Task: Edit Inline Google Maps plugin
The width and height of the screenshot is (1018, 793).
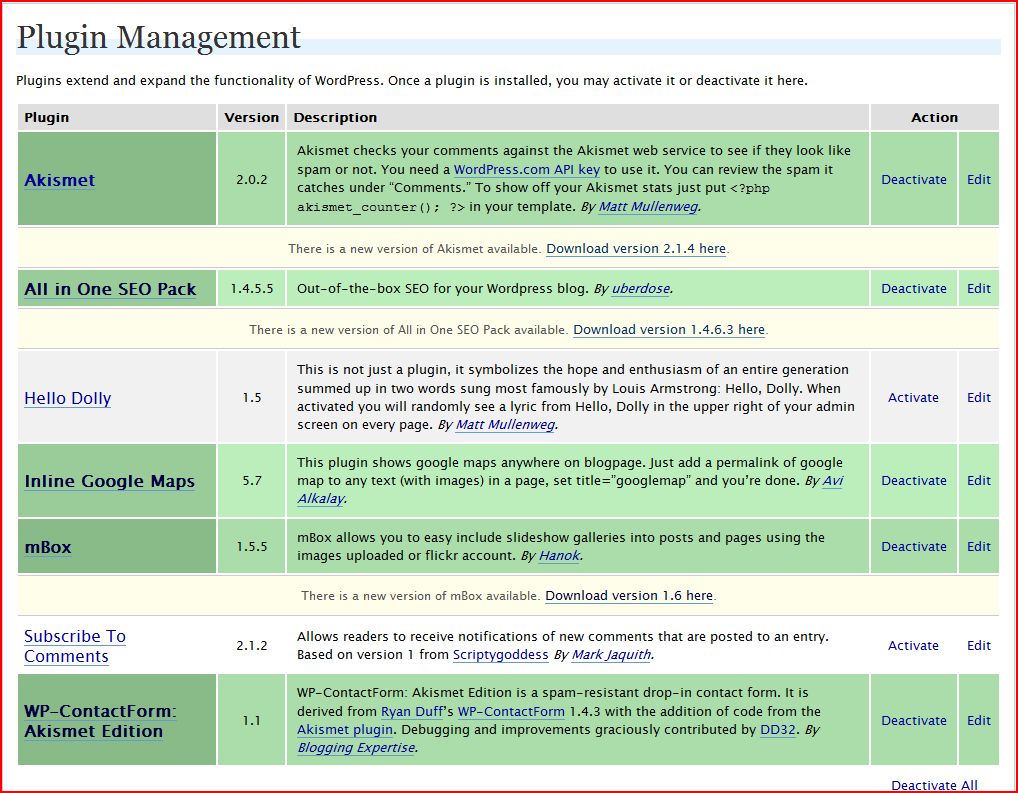Action: pos(978,481)
